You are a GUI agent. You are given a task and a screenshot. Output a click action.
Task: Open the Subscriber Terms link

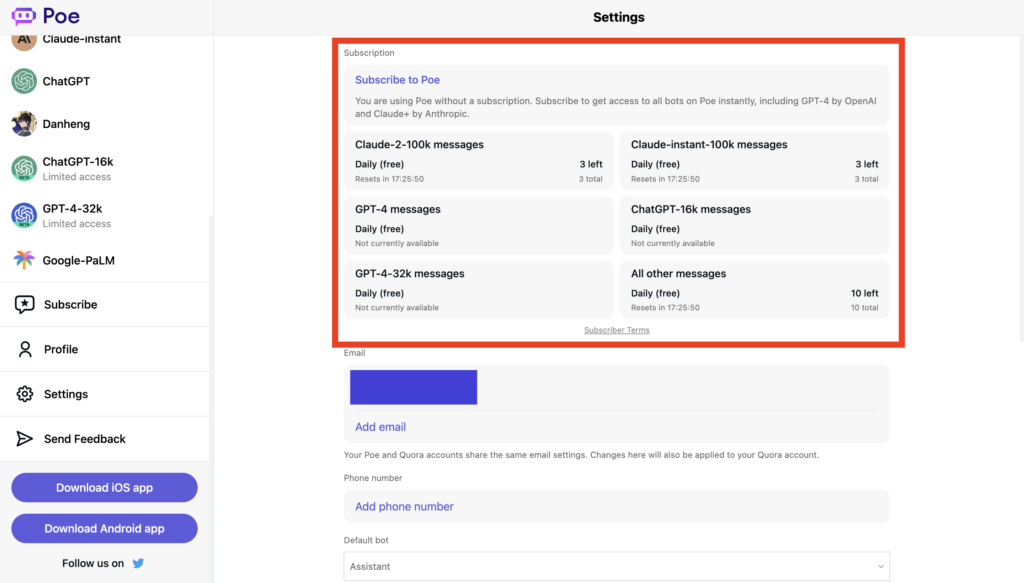[x=616, y=330]
